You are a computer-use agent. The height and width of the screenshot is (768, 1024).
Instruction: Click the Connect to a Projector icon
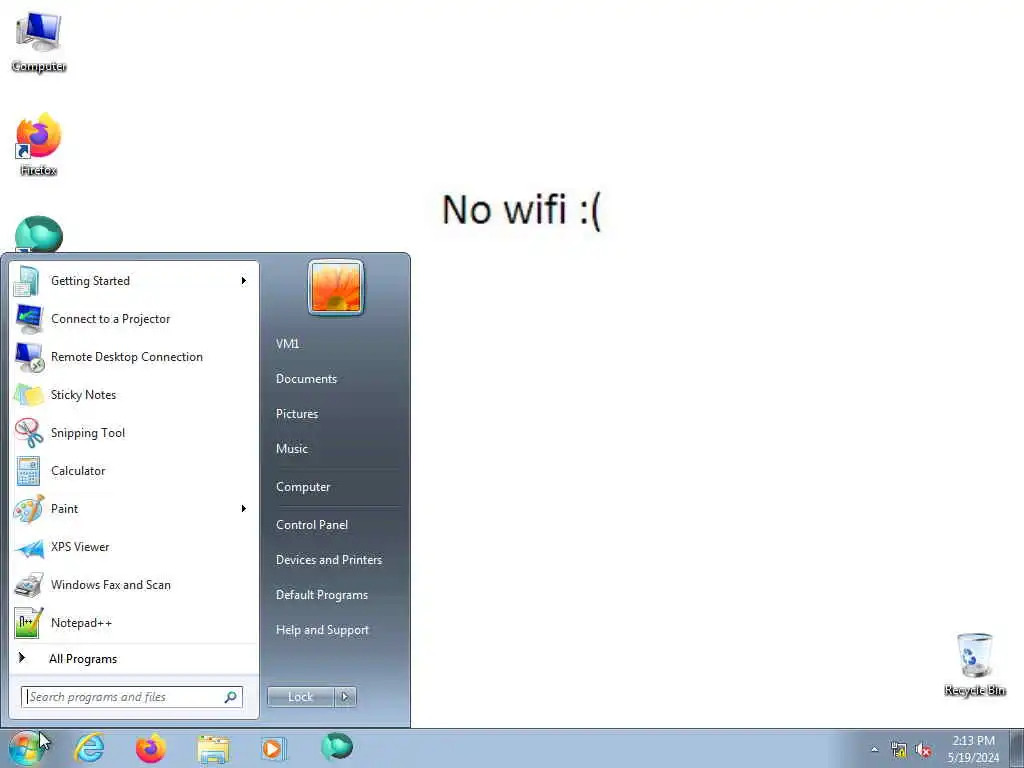click(x=29, y=319)
